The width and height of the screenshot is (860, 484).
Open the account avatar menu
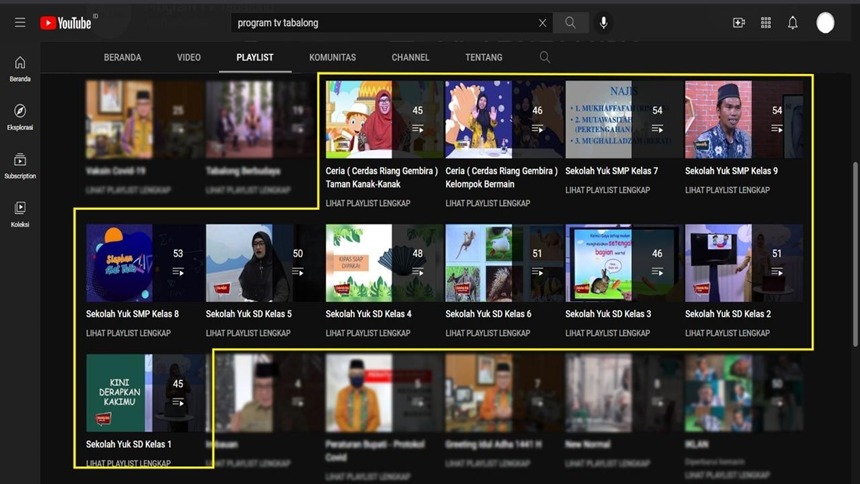(x=825, y=22)
